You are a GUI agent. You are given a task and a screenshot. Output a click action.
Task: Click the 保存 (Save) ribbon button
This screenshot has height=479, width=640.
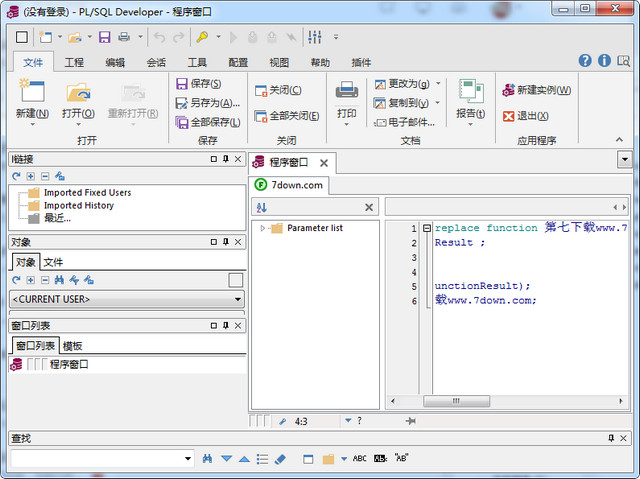point(198,84)
